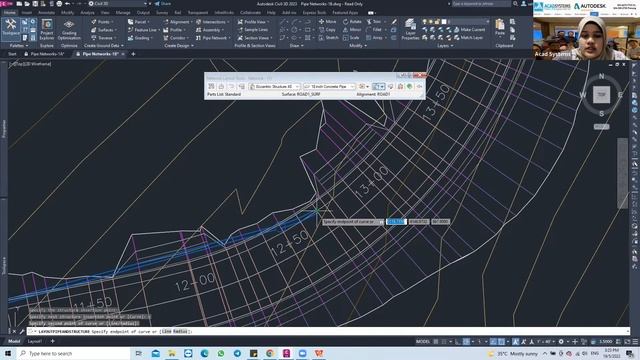Toggle layer on/off lightbulb icon
The width and height of the screenshot is (640, 360).
click(424, 22)
